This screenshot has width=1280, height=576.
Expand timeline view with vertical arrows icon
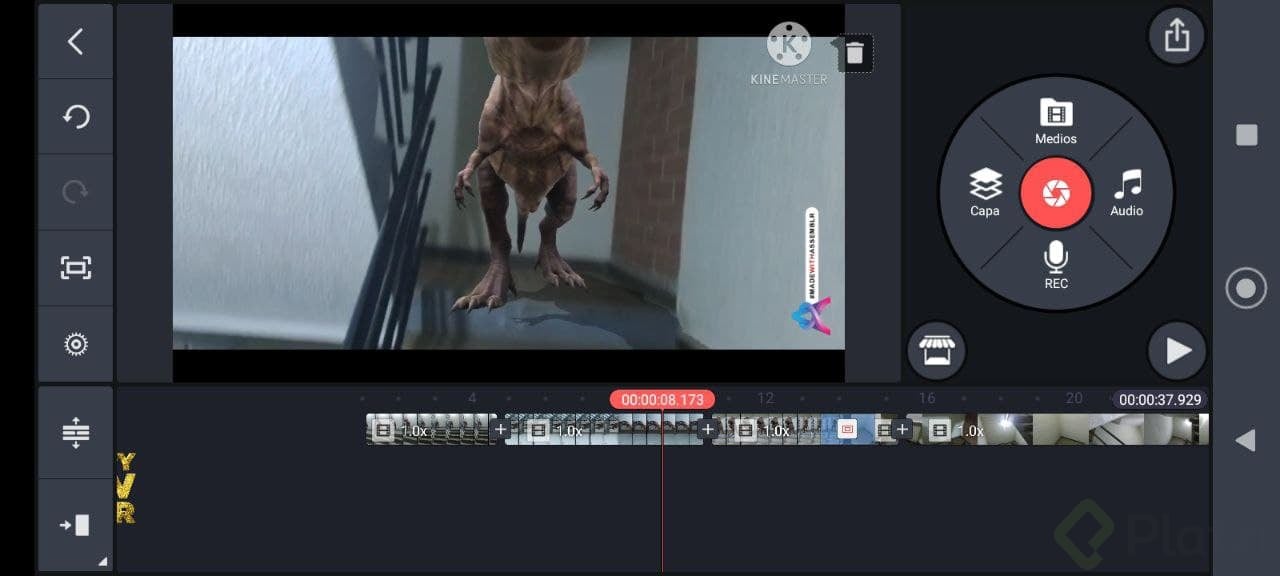(x=75, y=433)
